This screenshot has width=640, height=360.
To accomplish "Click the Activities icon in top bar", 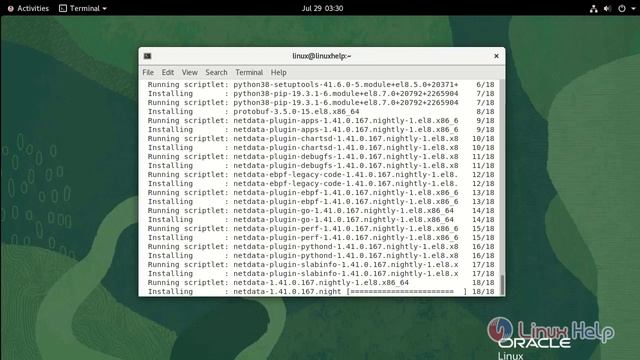I will [x=11, y=9].
